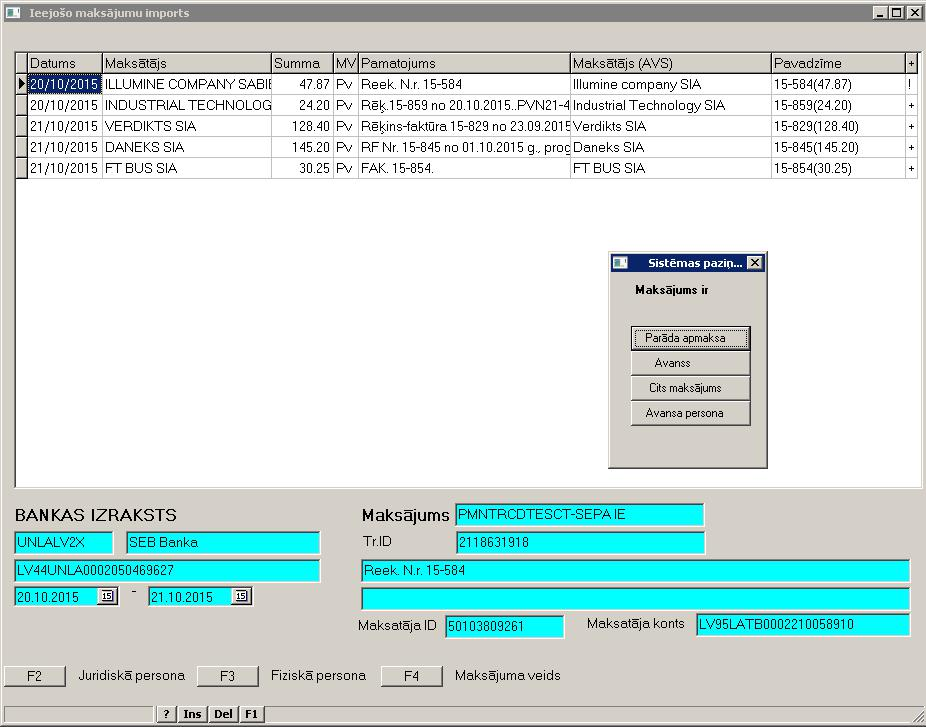This screenshot has height=727, width=926.
Task: Click the 21.10.2015 end date field
Action: click(x=190, y=596)
